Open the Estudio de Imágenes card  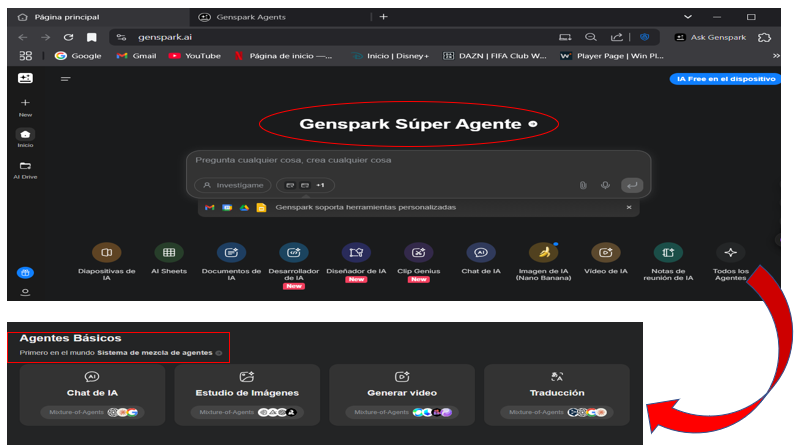(247, 395)
